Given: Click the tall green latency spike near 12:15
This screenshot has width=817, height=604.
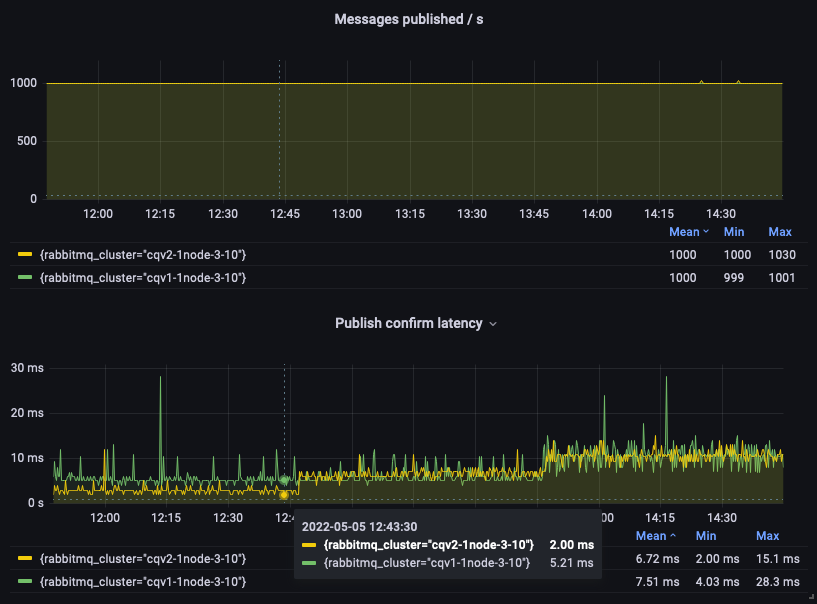Looking at the screenshot, I should coord(160,379).
